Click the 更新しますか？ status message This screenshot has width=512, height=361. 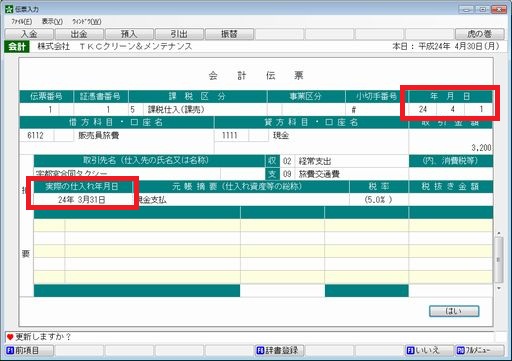click(43, 337)
